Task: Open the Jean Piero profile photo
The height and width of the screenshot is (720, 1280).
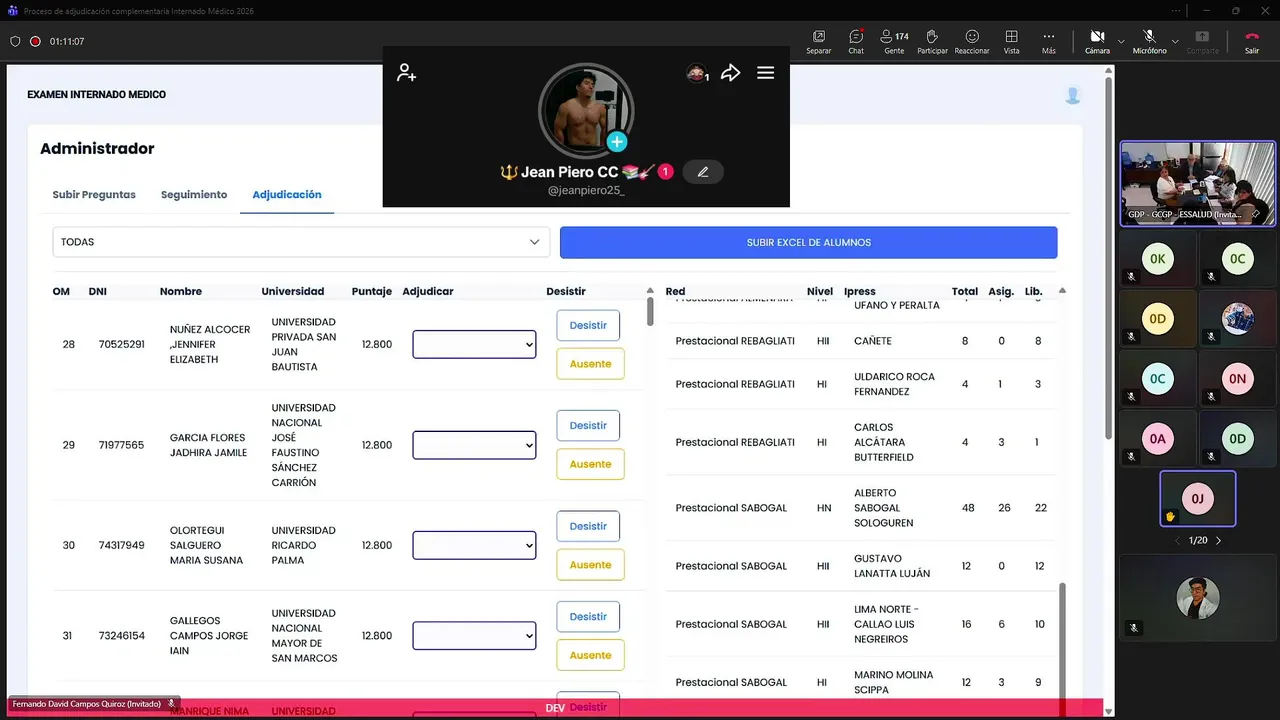Action: (586, 110)
